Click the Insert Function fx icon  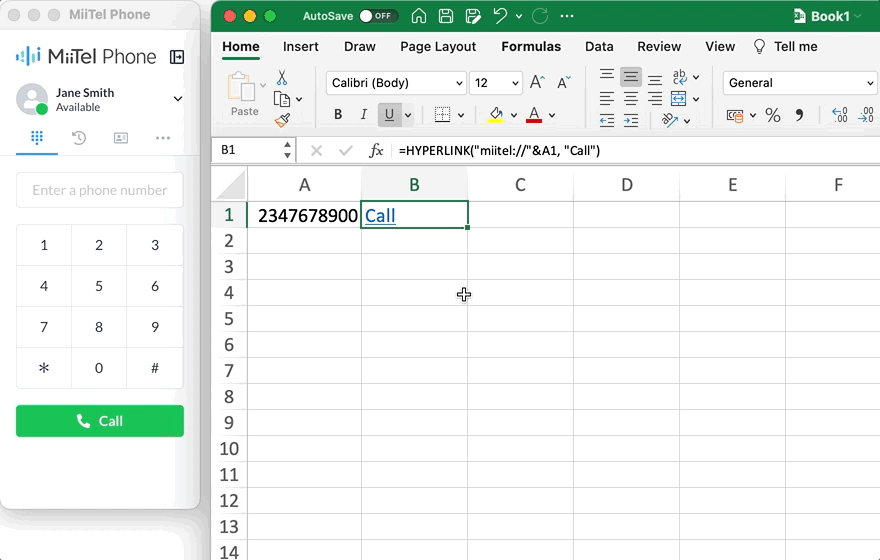pos(376,150)
